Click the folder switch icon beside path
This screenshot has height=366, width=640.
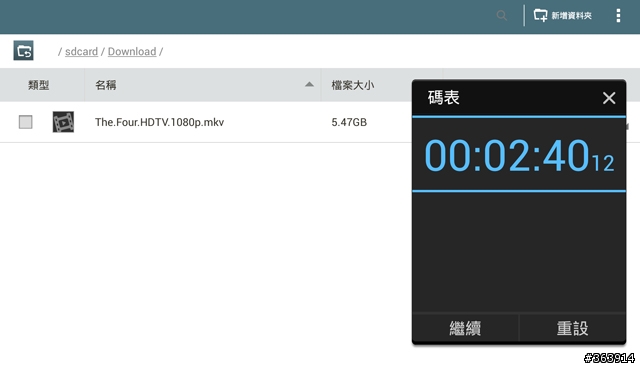23,51
